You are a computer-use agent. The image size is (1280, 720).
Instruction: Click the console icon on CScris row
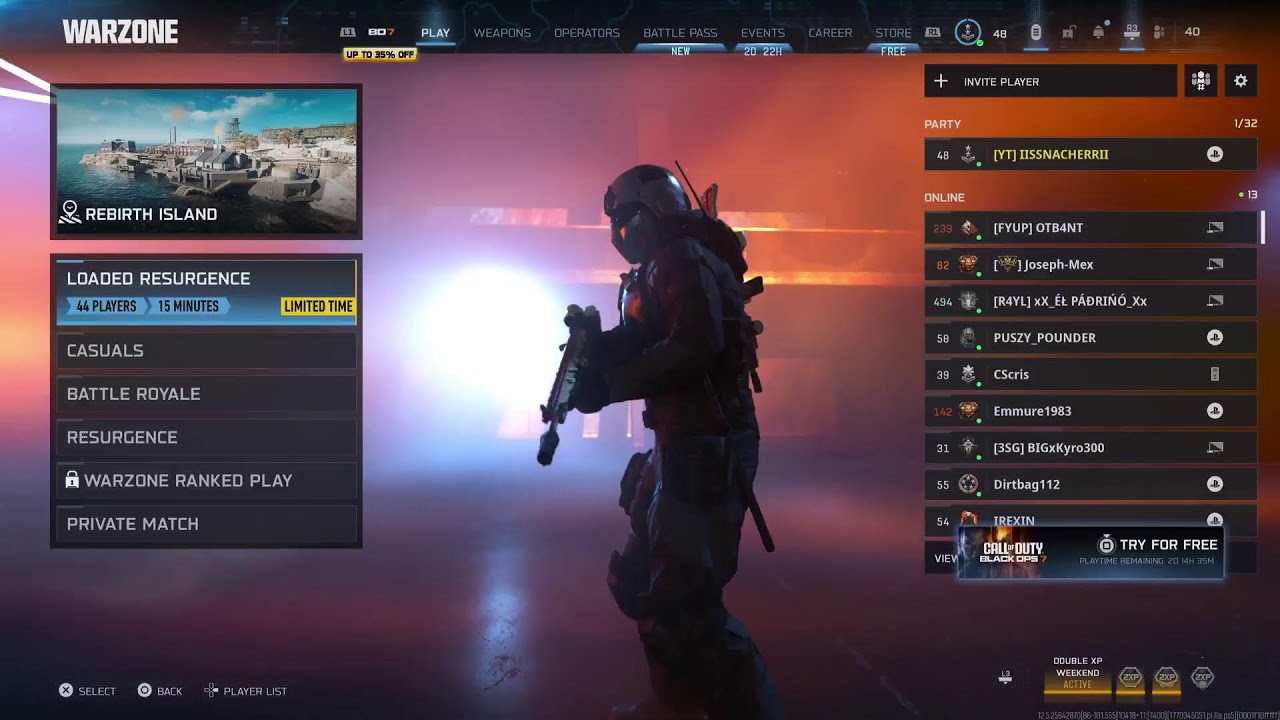pyautogui.click(x=1215, y=374)
